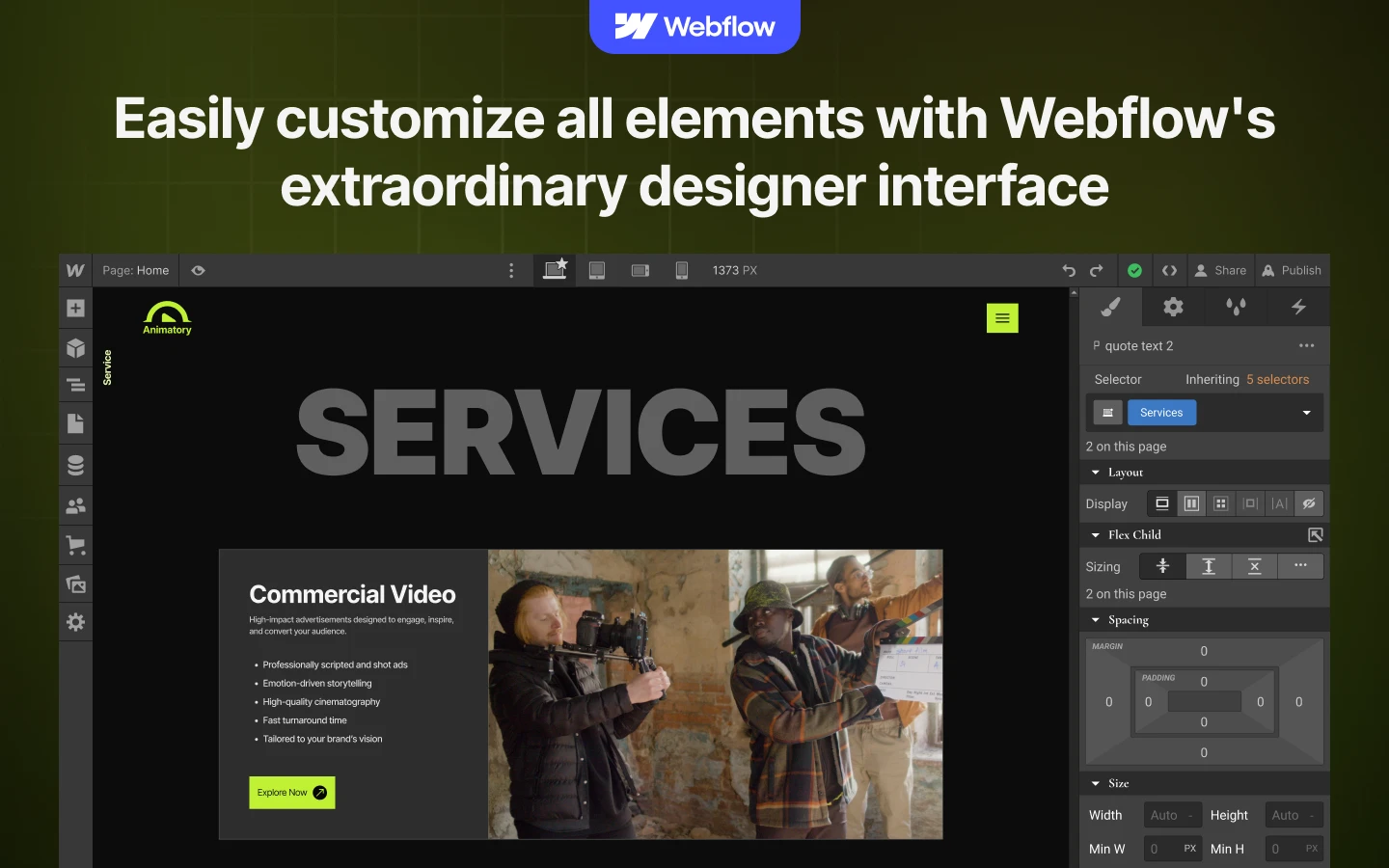The height and width of the screenshot is (868, 1389).
Task: Click the undo arrow in top bar
Action: pyautogui.click(x=1069, y=271)
